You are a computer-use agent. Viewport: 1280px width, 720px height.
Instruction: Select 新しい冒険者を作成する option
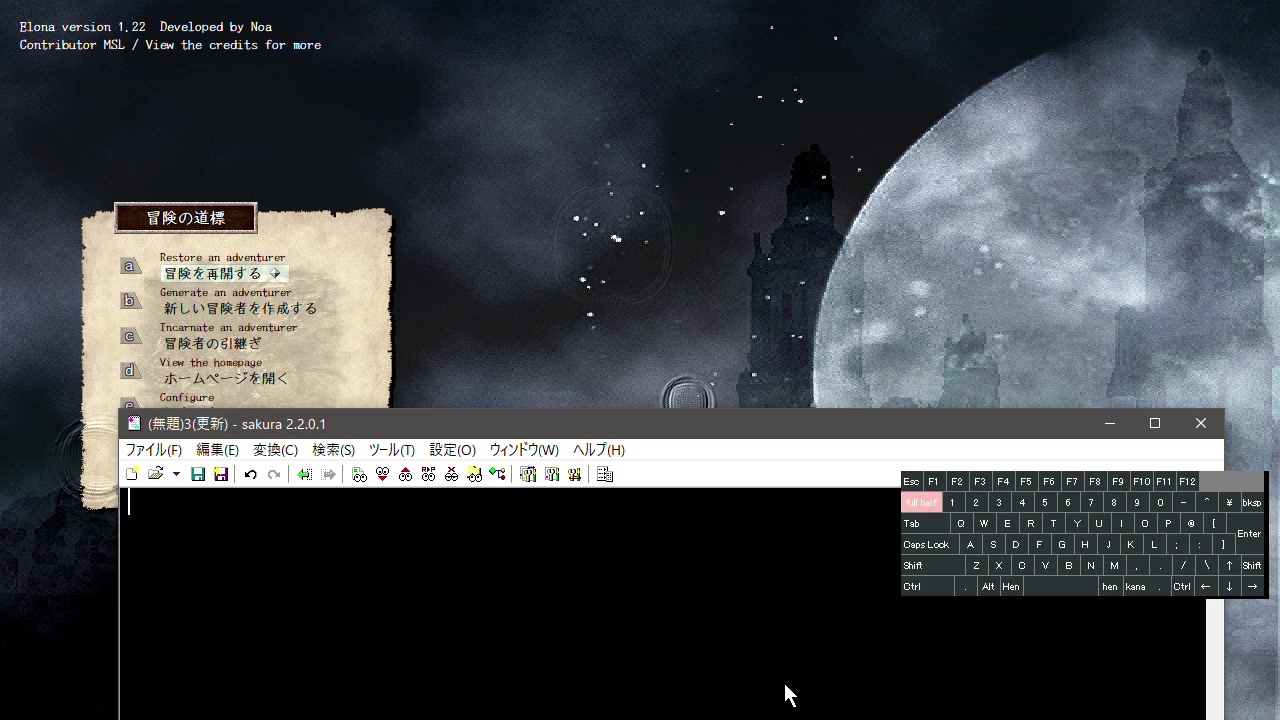point(240,309)
